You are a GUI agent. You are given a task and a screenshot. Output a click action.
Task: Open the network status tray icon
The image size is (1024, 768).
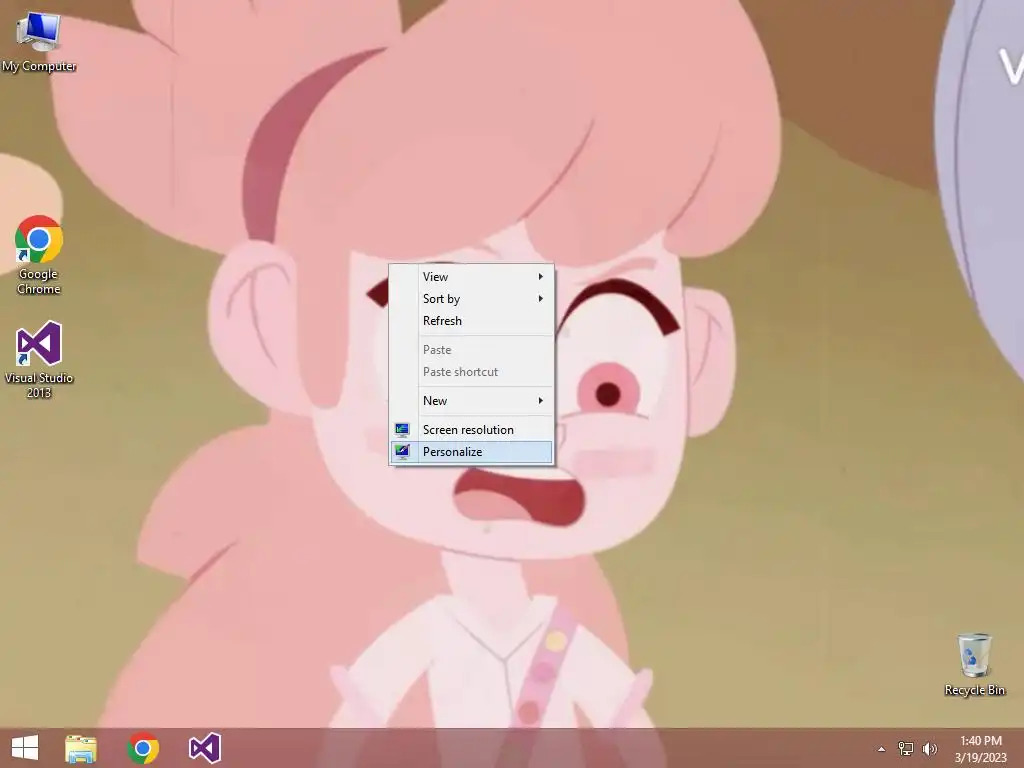click(906, 748)
